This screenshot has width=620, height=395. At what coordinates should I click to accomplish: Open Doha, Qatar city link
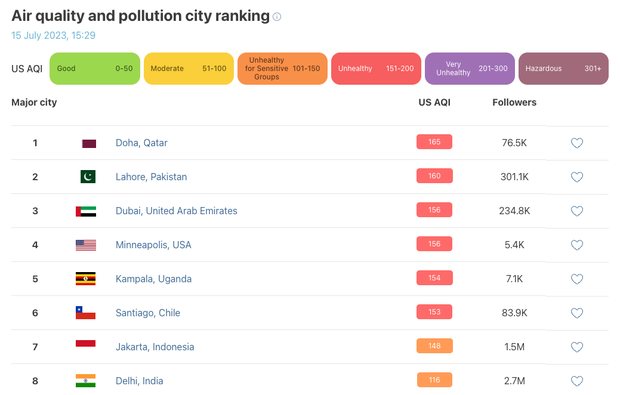(x=141, y=143)
